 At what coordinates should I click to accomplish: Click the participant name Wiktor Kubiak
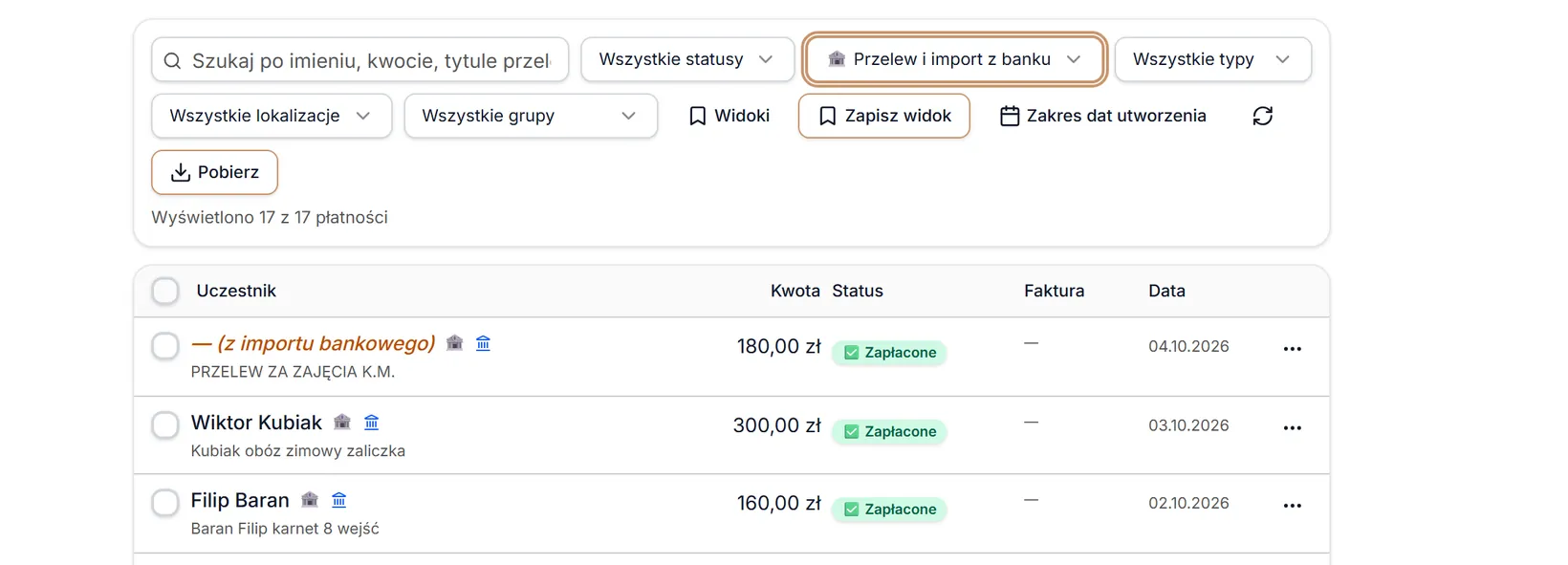pyautogui.click(x=256, y=423)
